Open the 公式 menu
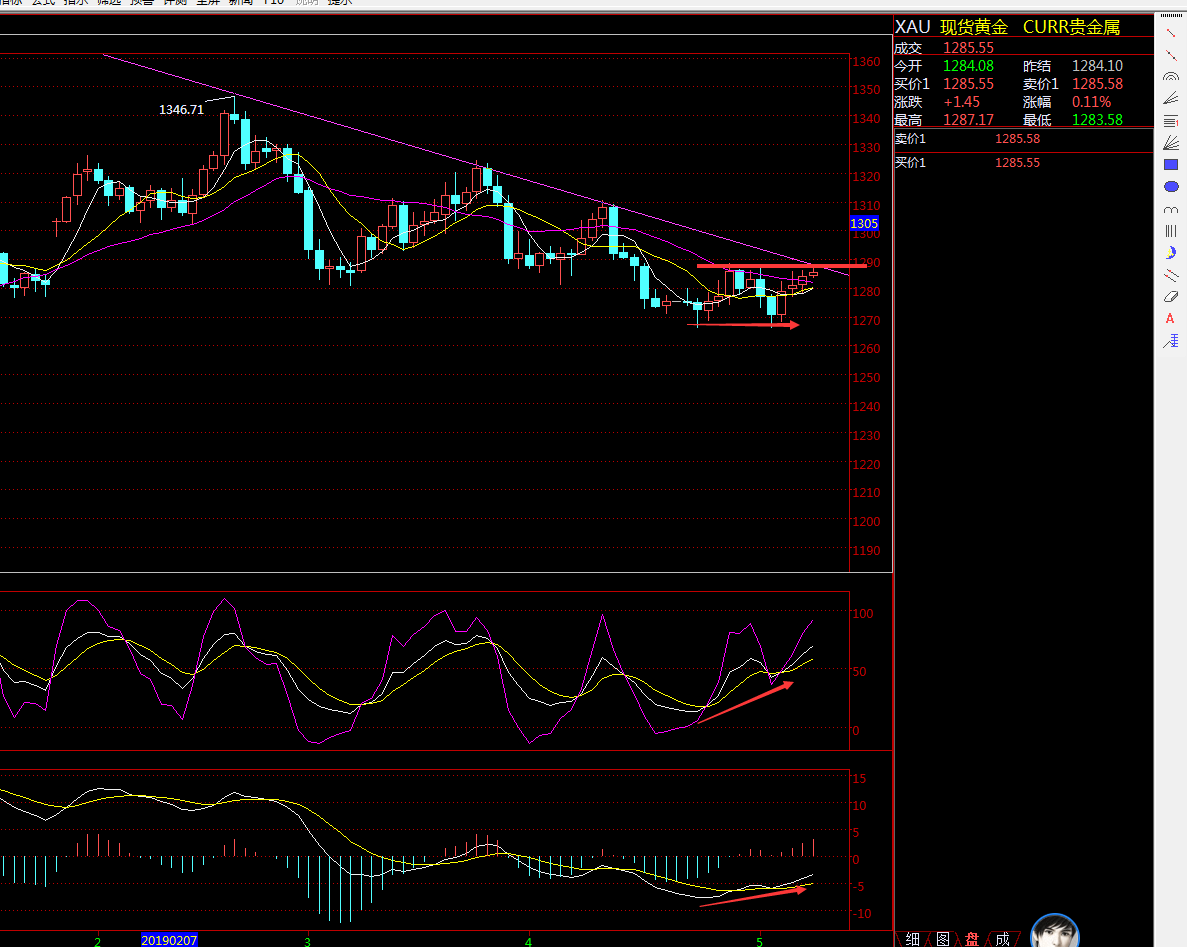The image size is (1187, 947). click(43, 2)
